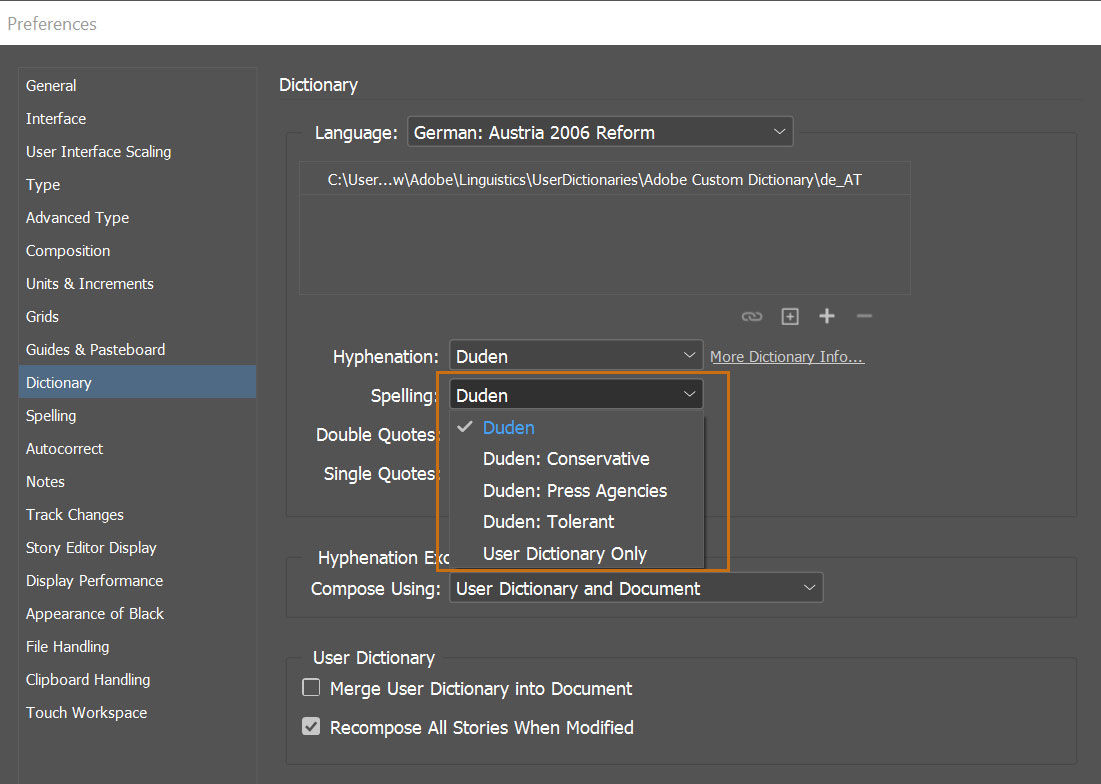Select User Dictionary Only option

tap(564, 554)
